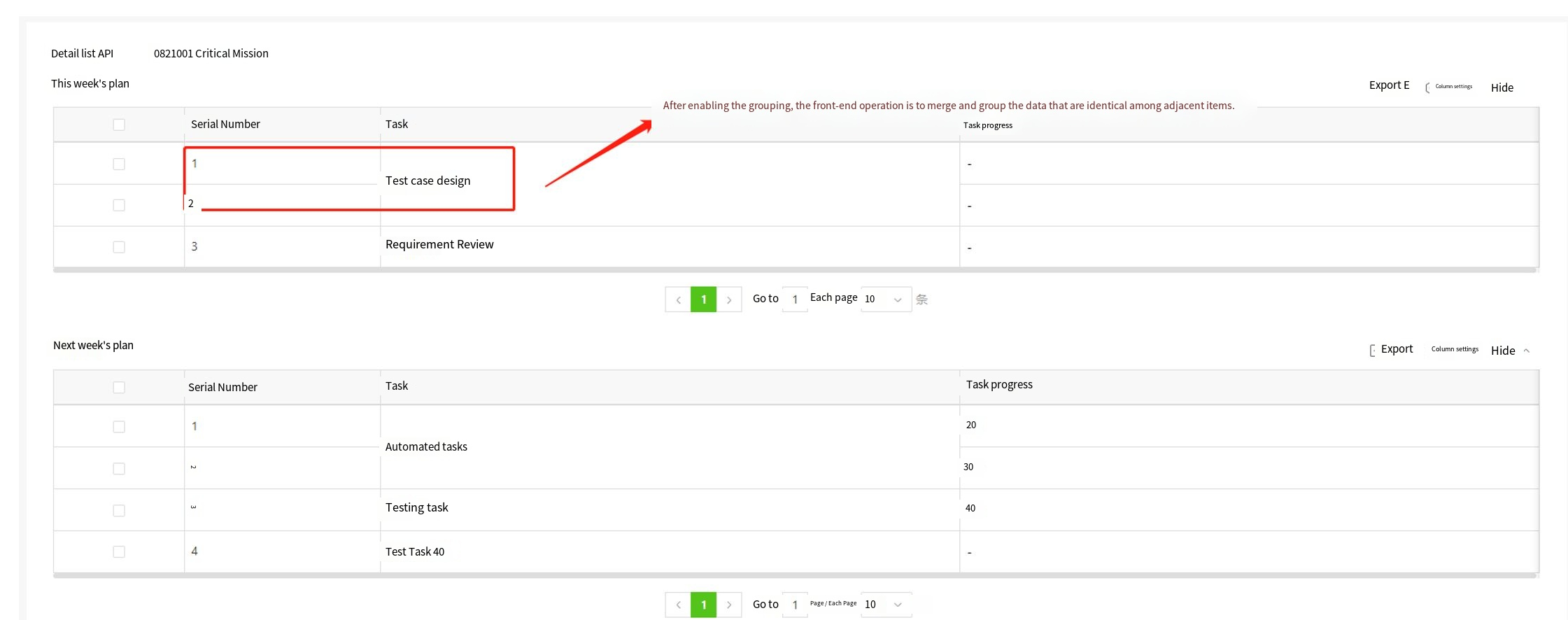Hide This week's plan section
Viewport: 1568px width, 620px height.
1502,87
